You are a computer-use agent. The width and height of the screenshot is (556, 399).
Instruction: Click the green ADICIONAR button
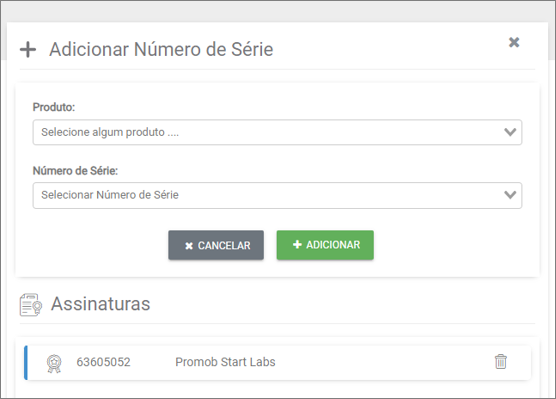(325, 245)
